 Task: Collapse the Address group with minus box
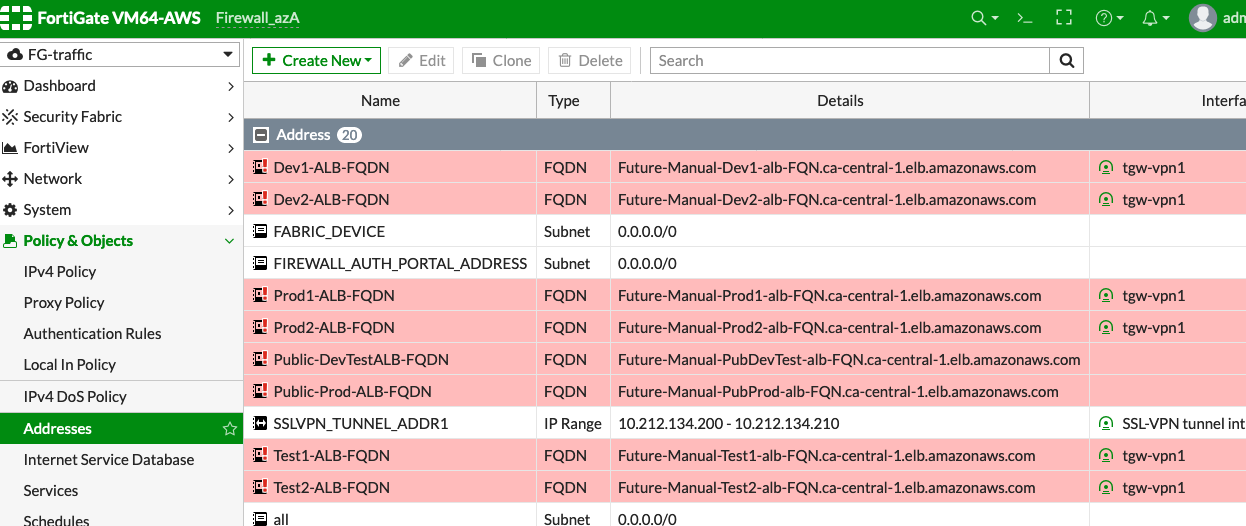coord(261,135)
